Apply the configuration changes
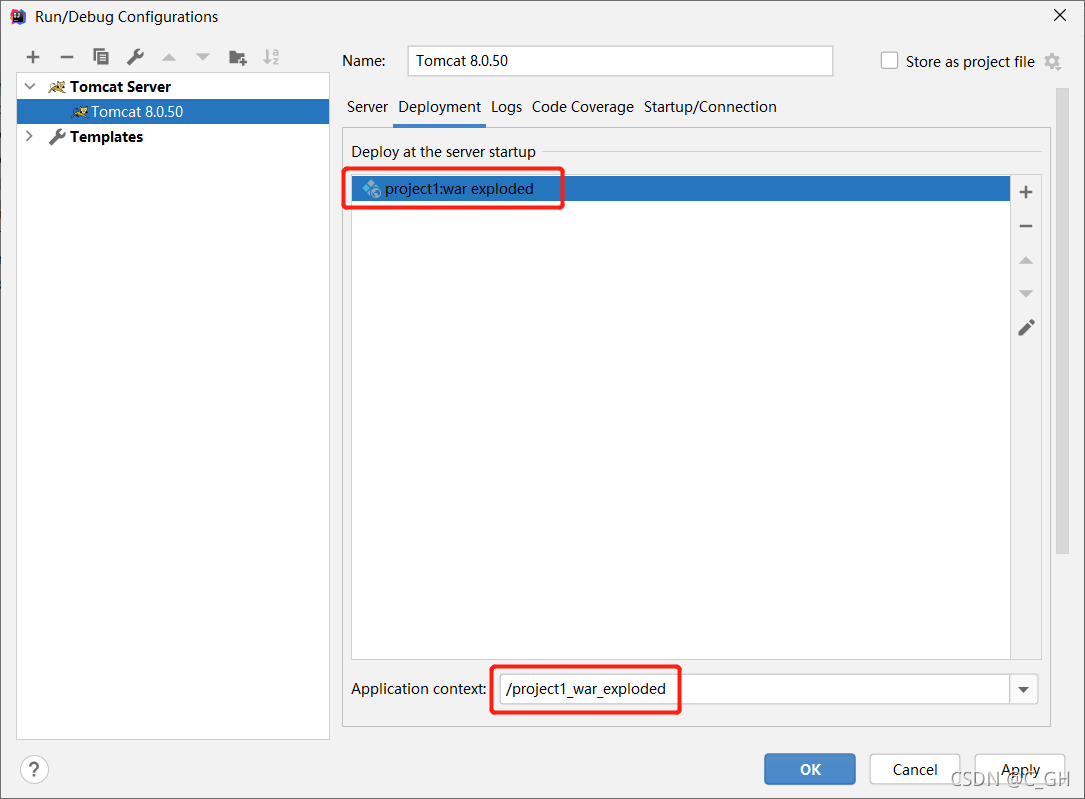Screen dimensions: 1085x799 click(1020, 769)
